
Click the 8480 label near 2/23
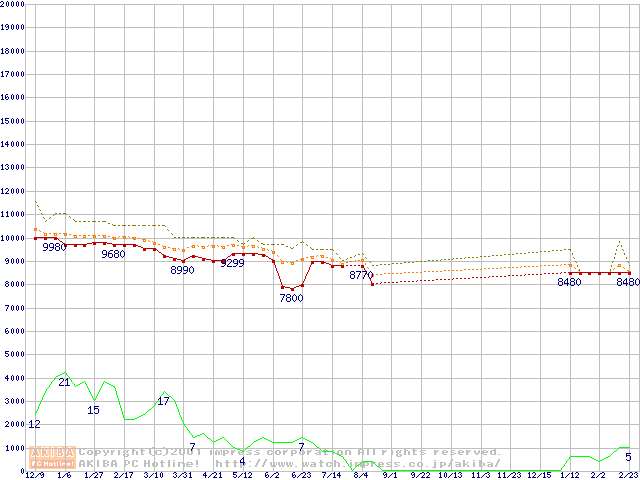(627, 283)
